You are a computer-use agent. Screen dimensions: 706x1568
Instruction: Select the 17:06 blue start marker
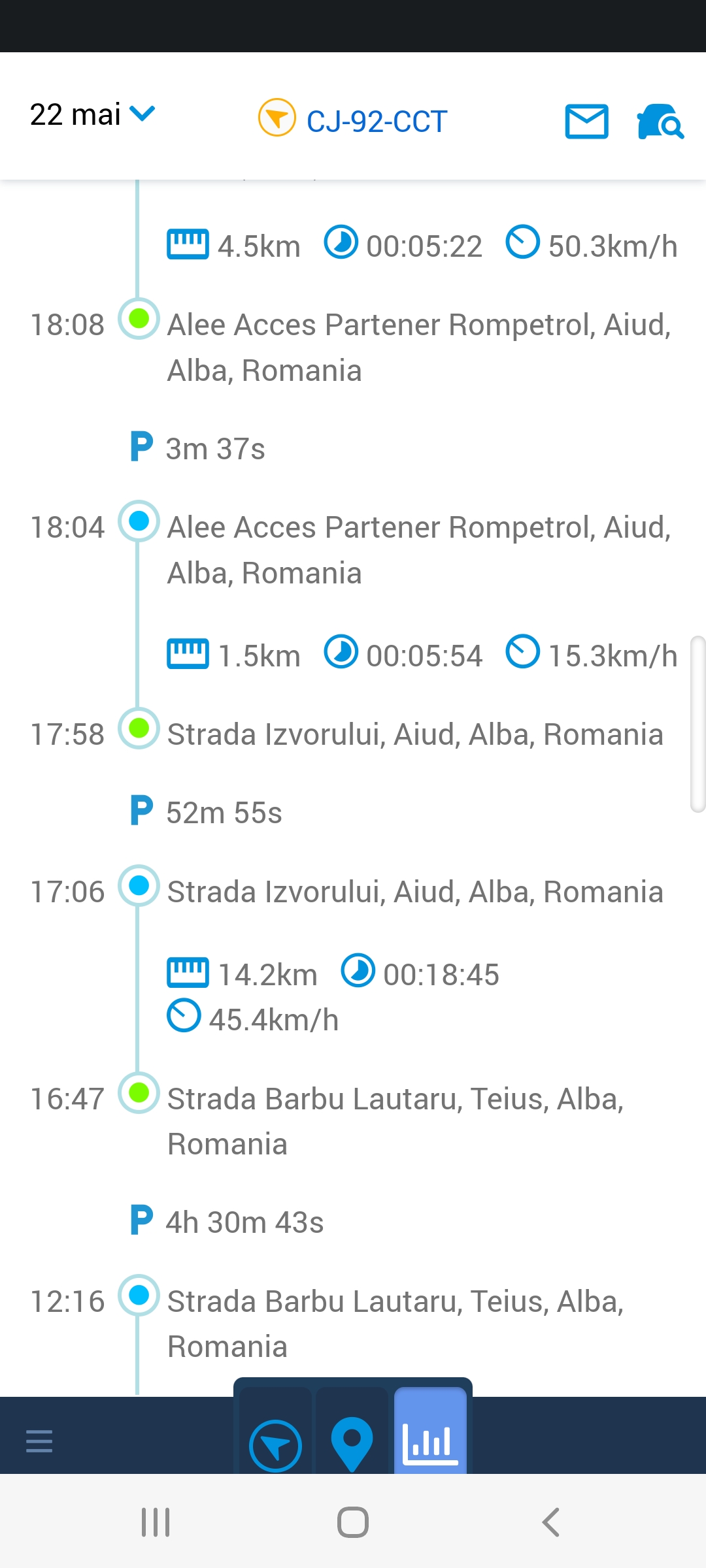[139, 886]
